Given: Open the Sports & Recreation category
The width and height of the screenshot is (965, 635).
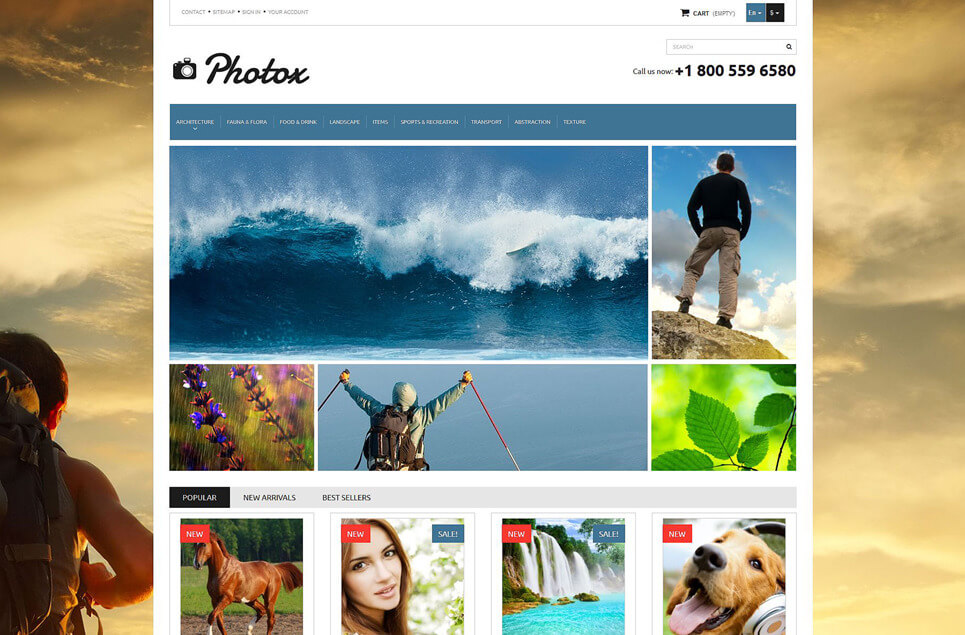Looking at the screenshot, I should pyautogui.click(x=430, y=122).
